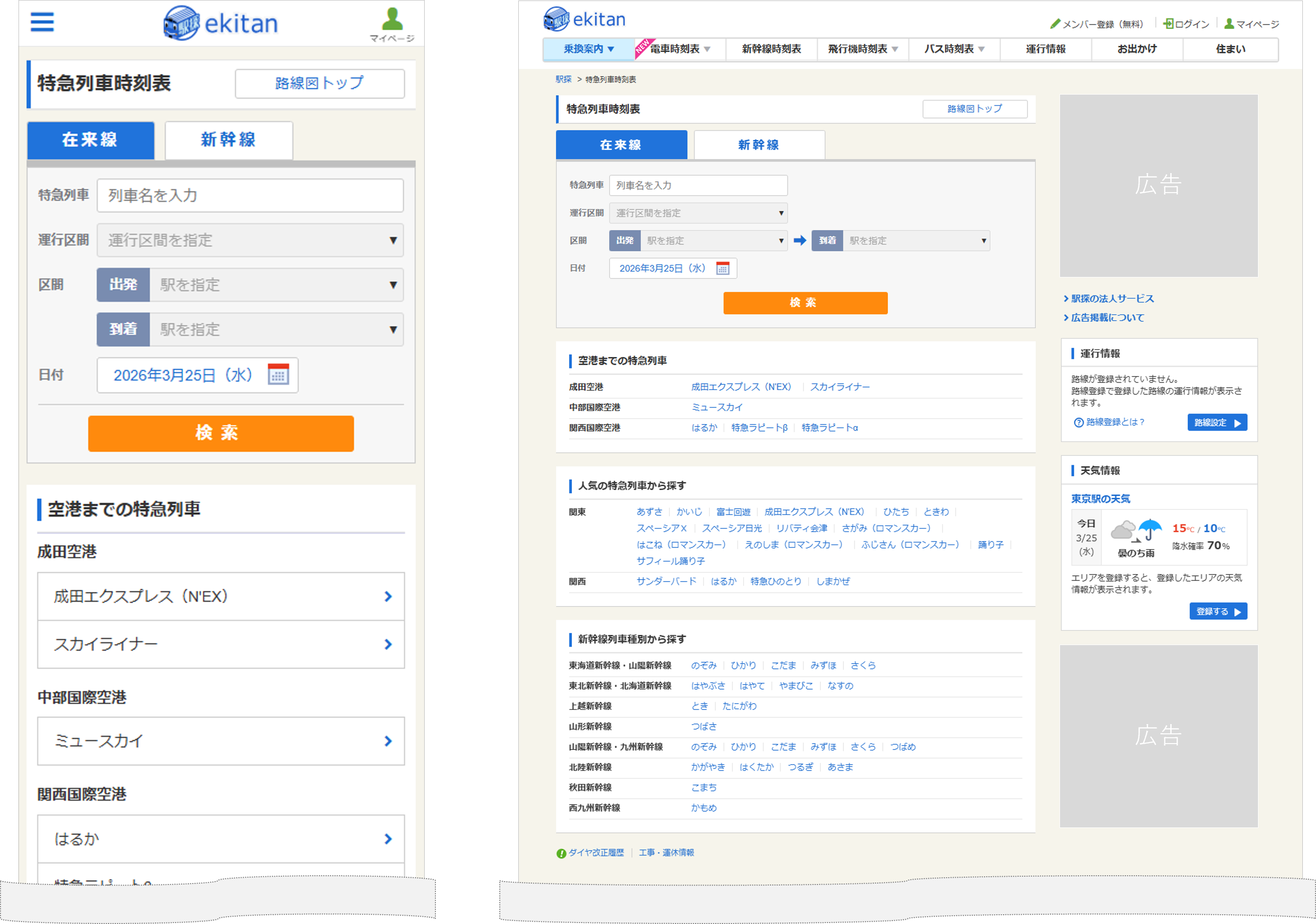
Task: Open the スカイライナー link in desktop list
Action: tap(839, 387)
